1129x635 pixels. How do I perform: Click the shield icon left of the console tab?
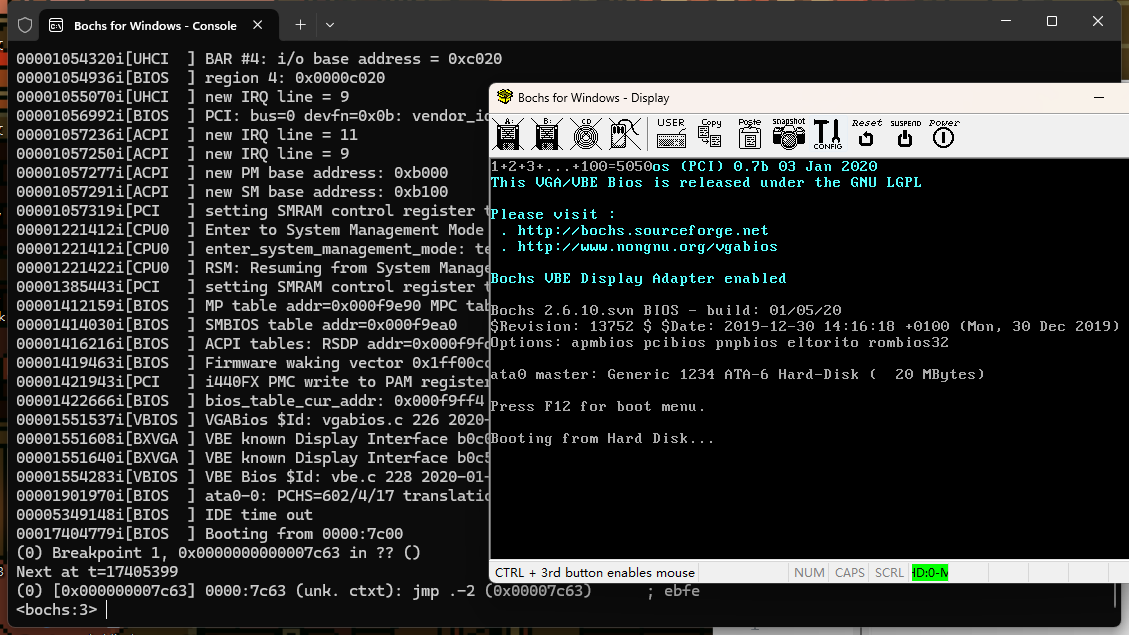point(25,25)
